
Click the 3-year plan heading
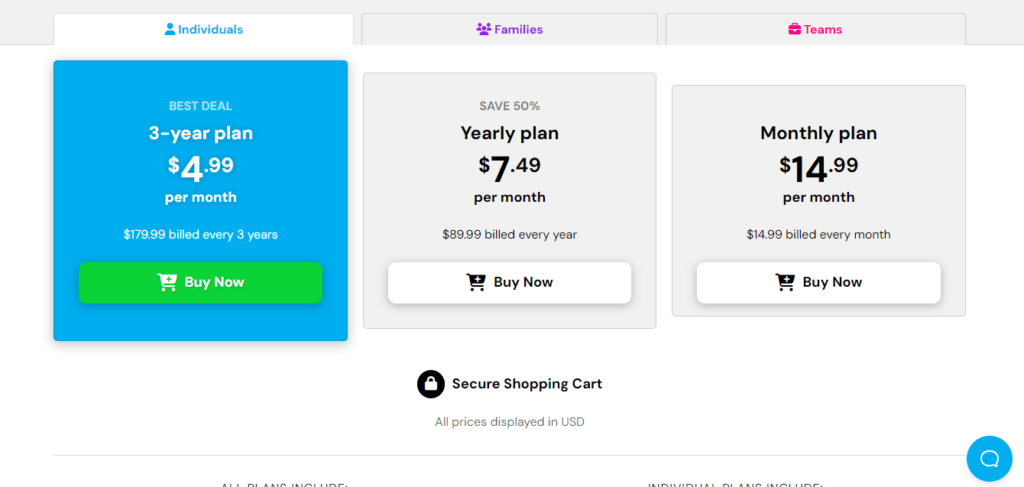200,133
